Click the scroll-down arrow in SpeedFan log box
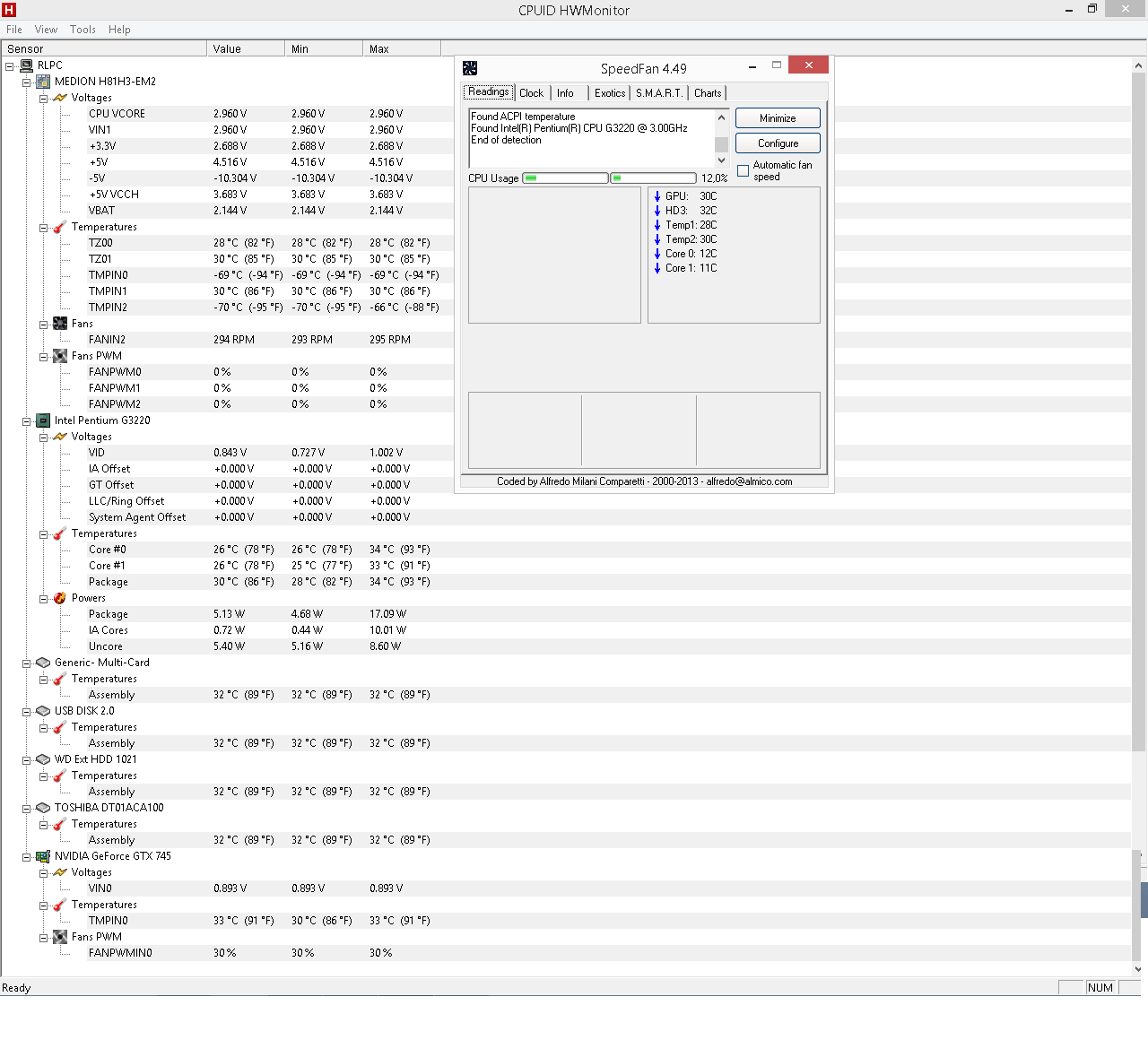This screenshot has width=1148, height=1040. (721, 160)
